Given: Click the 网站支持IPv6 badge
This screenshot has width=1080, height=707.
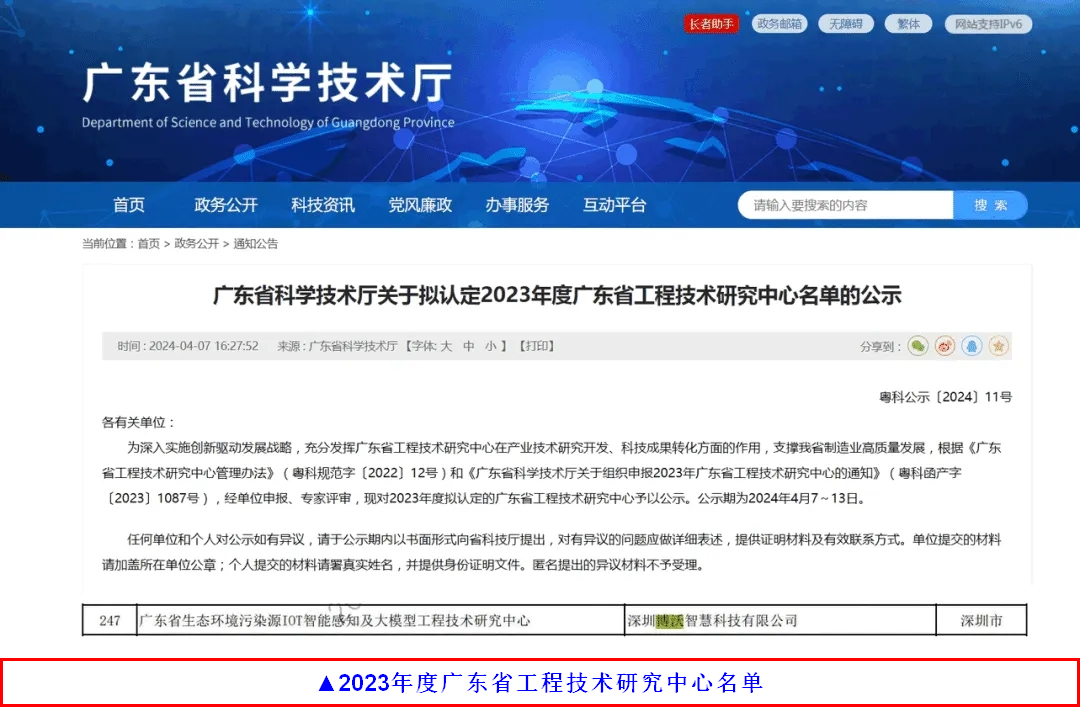Looking at the screenshot, I should click(x=988, y=24).
